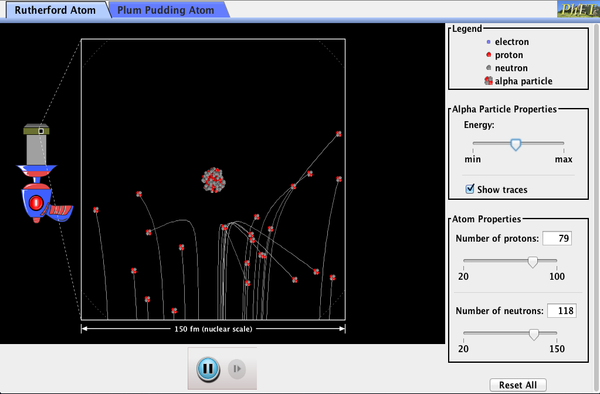
Task: Click the Number of neutrons field showing 118
Action: pos(562,311)
